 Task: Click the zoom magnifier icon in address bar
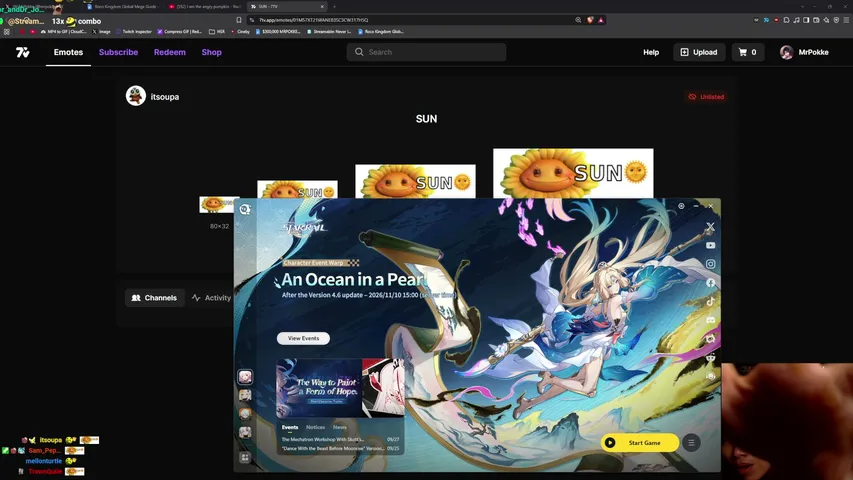tap(578, 20)
